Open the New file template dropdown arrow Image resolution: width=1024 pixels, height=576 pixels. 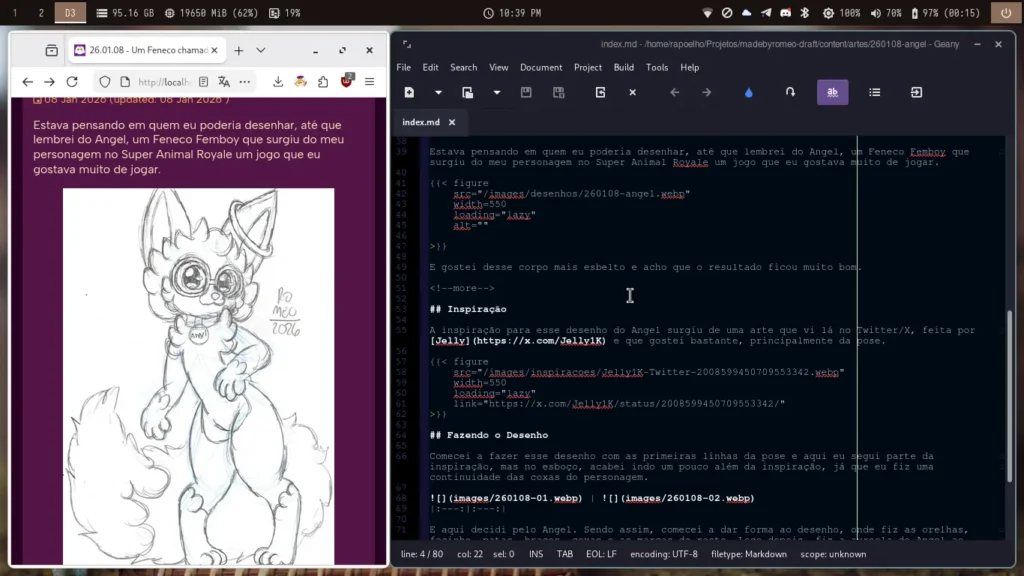(438, 92)
